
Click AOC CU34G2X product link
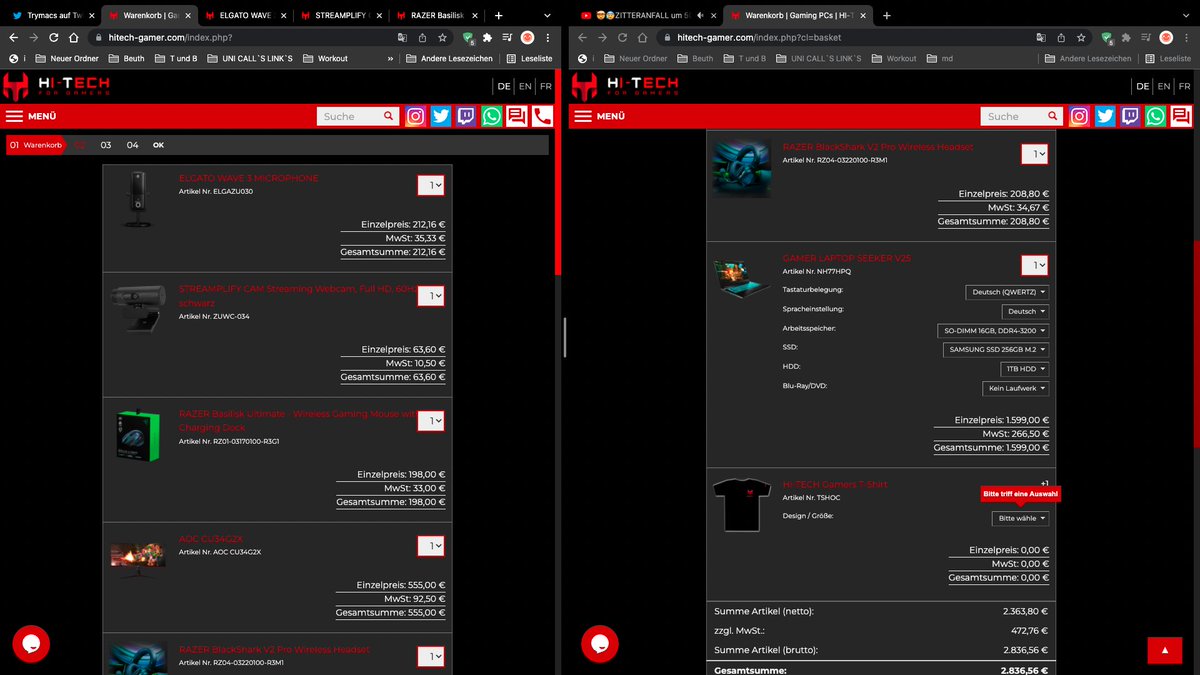click(211, 538)
